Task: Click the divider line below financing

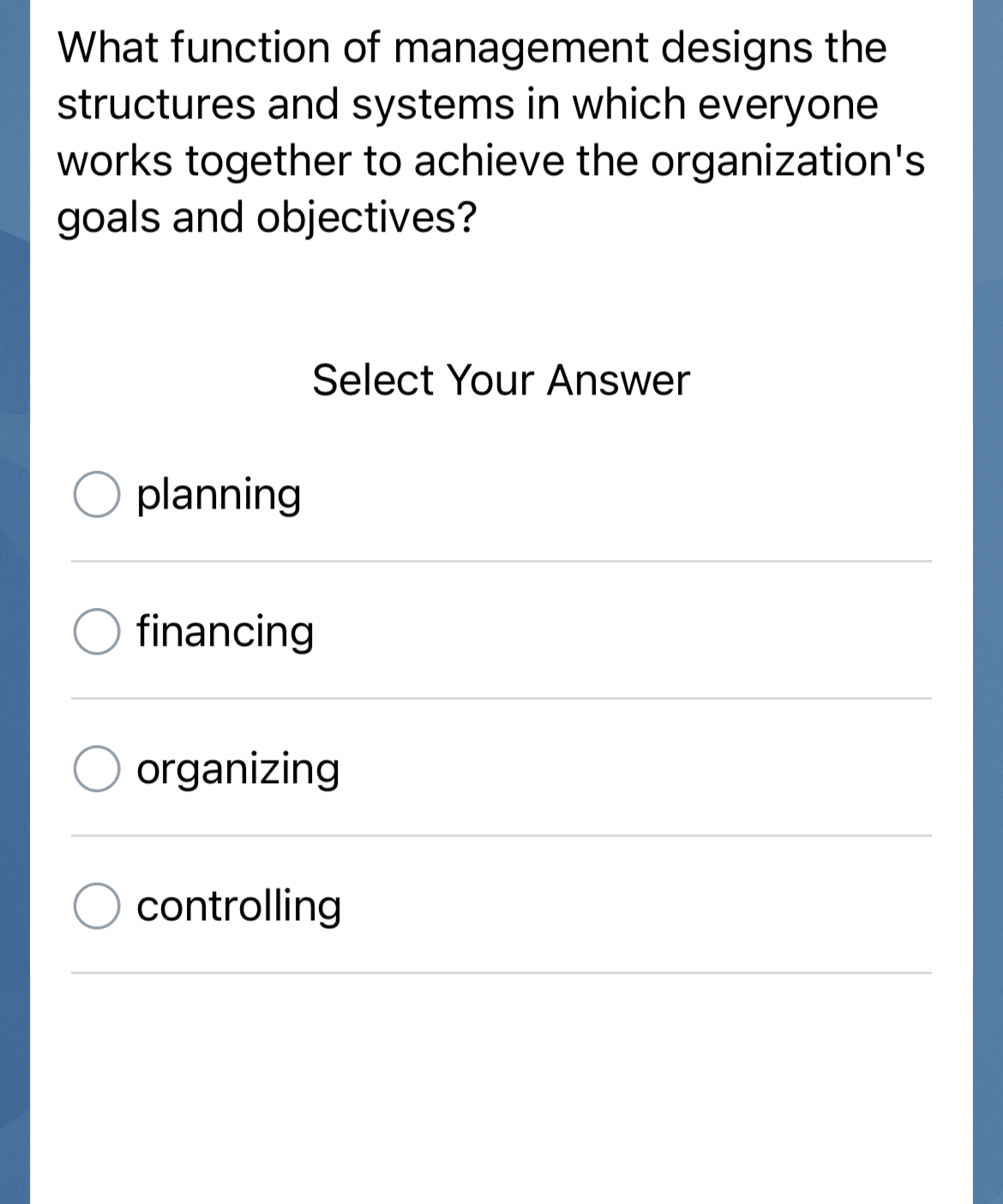Action: [501, 699]
